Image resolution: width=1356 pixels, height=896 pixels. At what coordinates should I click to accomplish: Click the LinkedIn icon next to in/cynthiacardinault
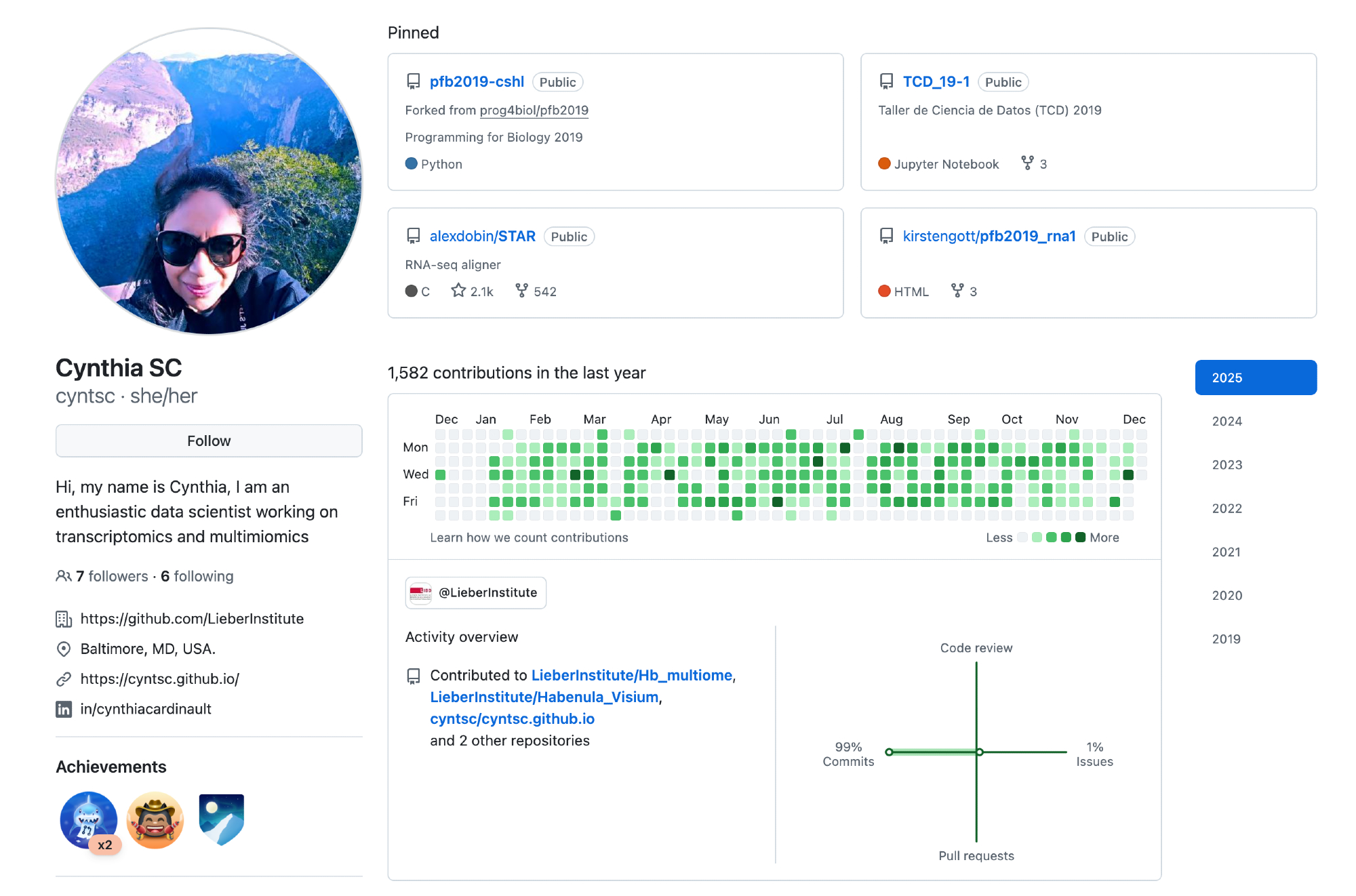tap(64, 709)
